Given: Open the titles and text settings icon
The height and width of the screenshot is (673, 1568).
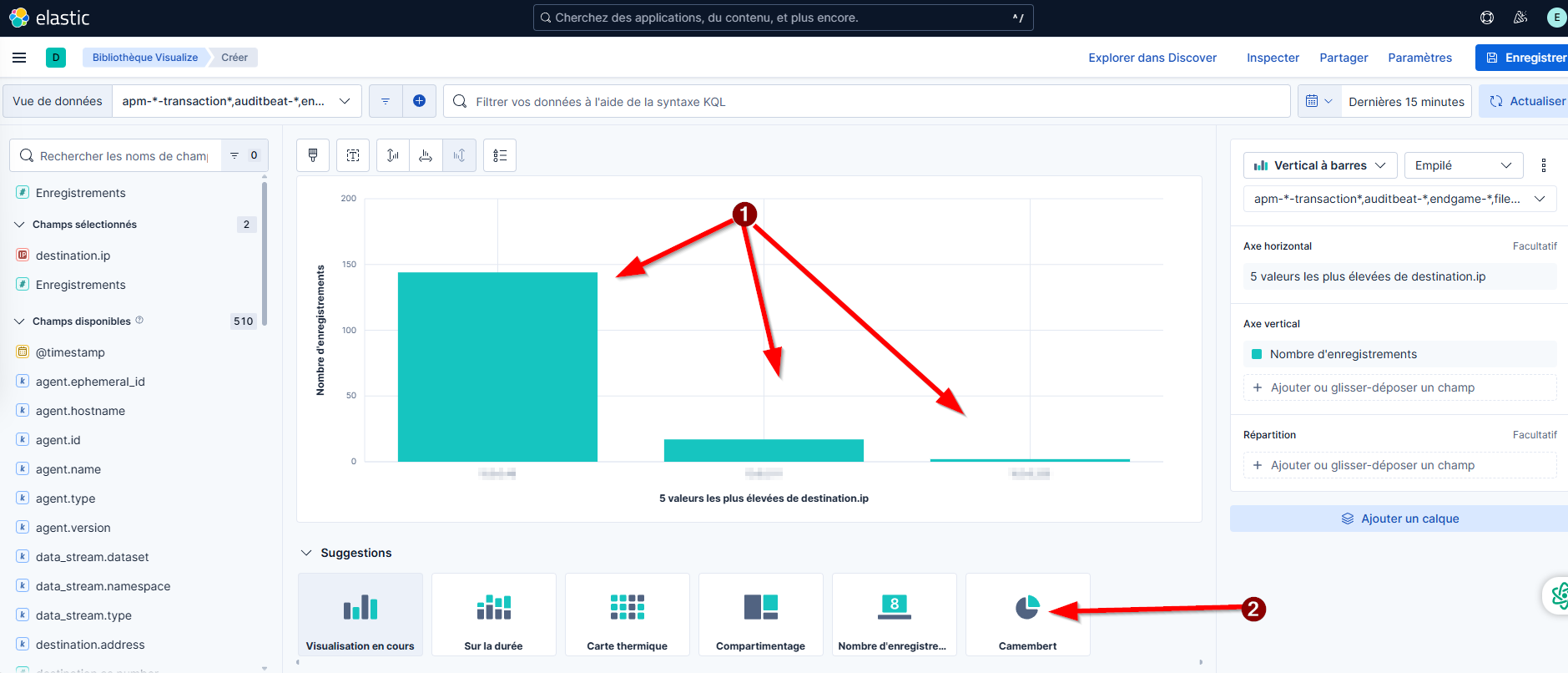Looking at the screenshot, I should click(353, 155).
